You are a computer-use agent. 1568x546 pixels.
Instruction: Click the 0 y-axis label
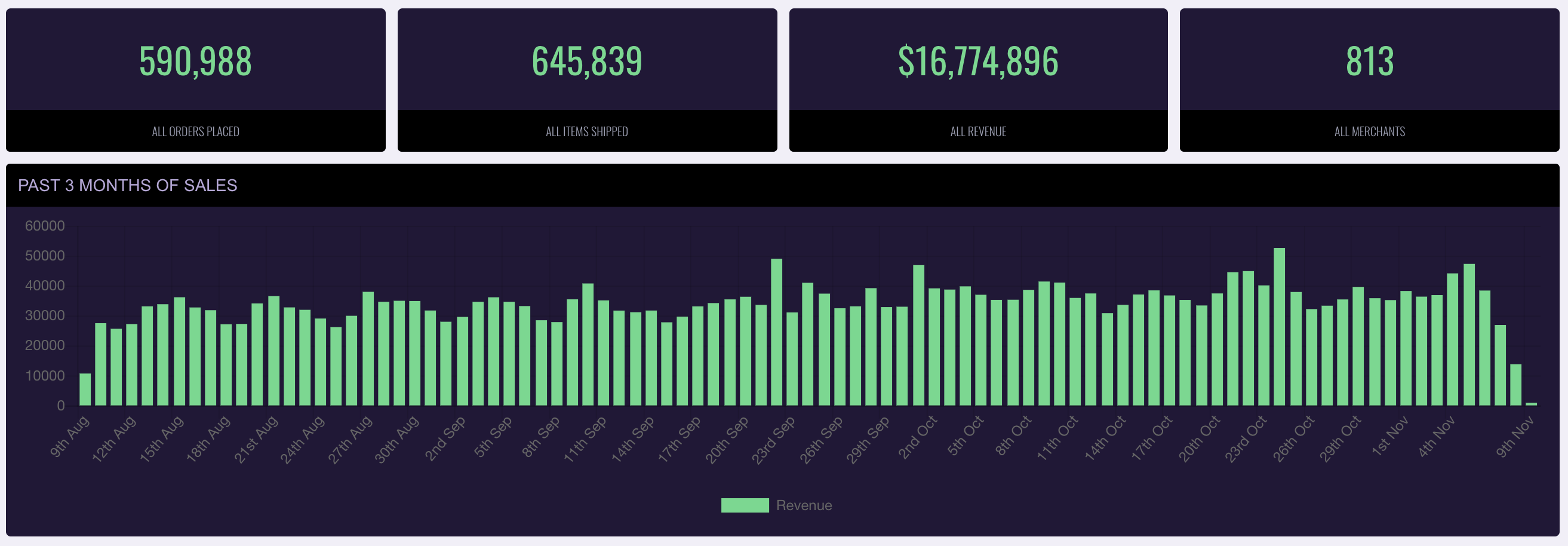coord(60,406)
